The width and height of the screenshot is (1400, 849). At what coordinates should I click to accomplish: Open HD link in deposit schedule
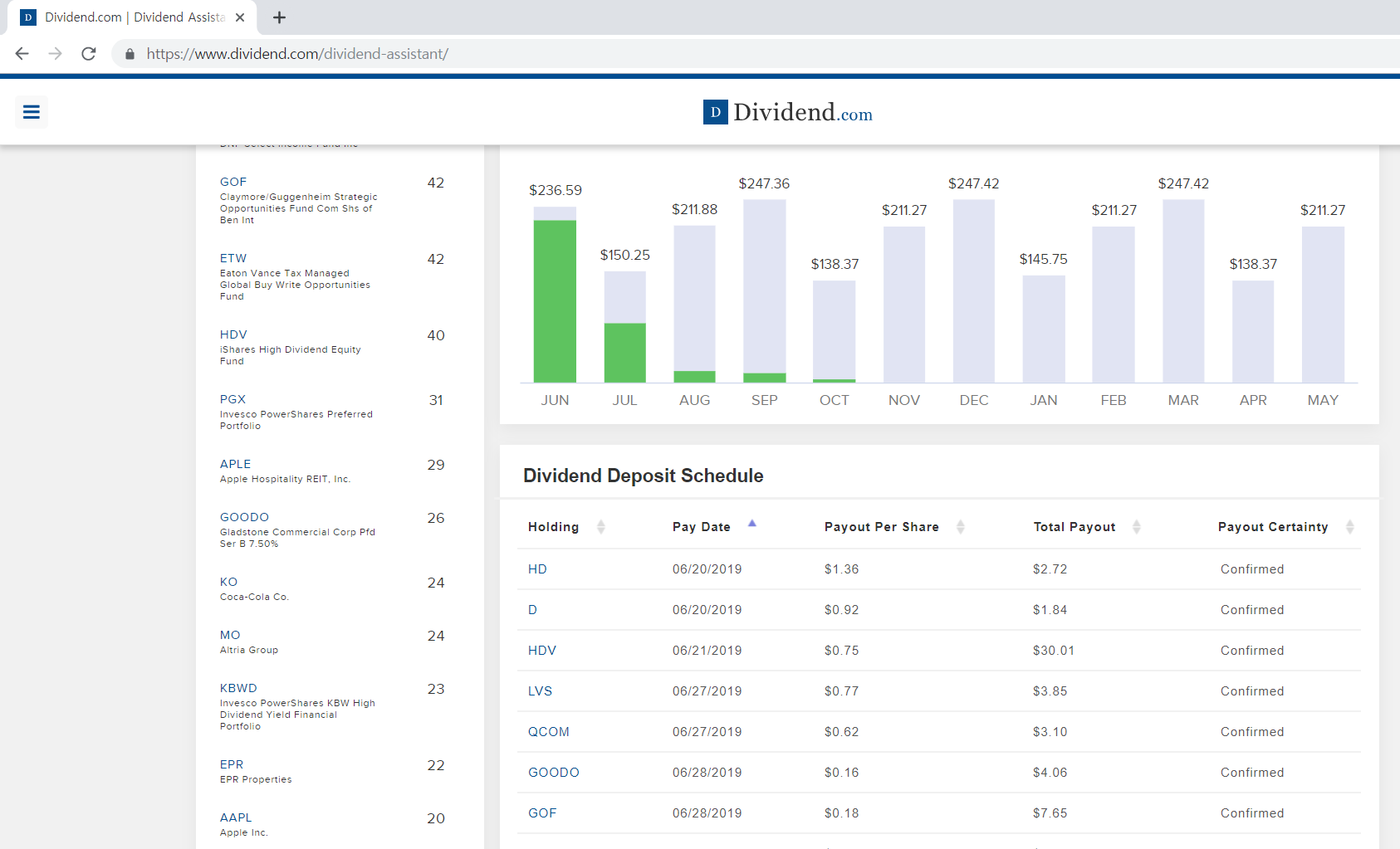point(537,569)
